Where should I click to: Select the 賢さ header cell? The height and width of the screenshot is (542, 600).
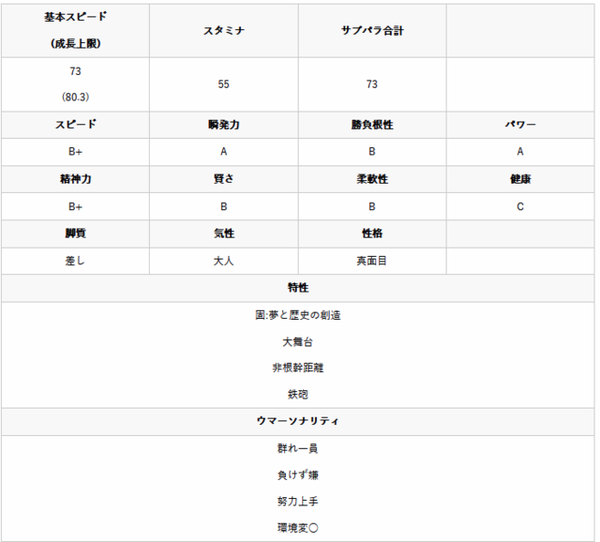(x=224, y=179)
